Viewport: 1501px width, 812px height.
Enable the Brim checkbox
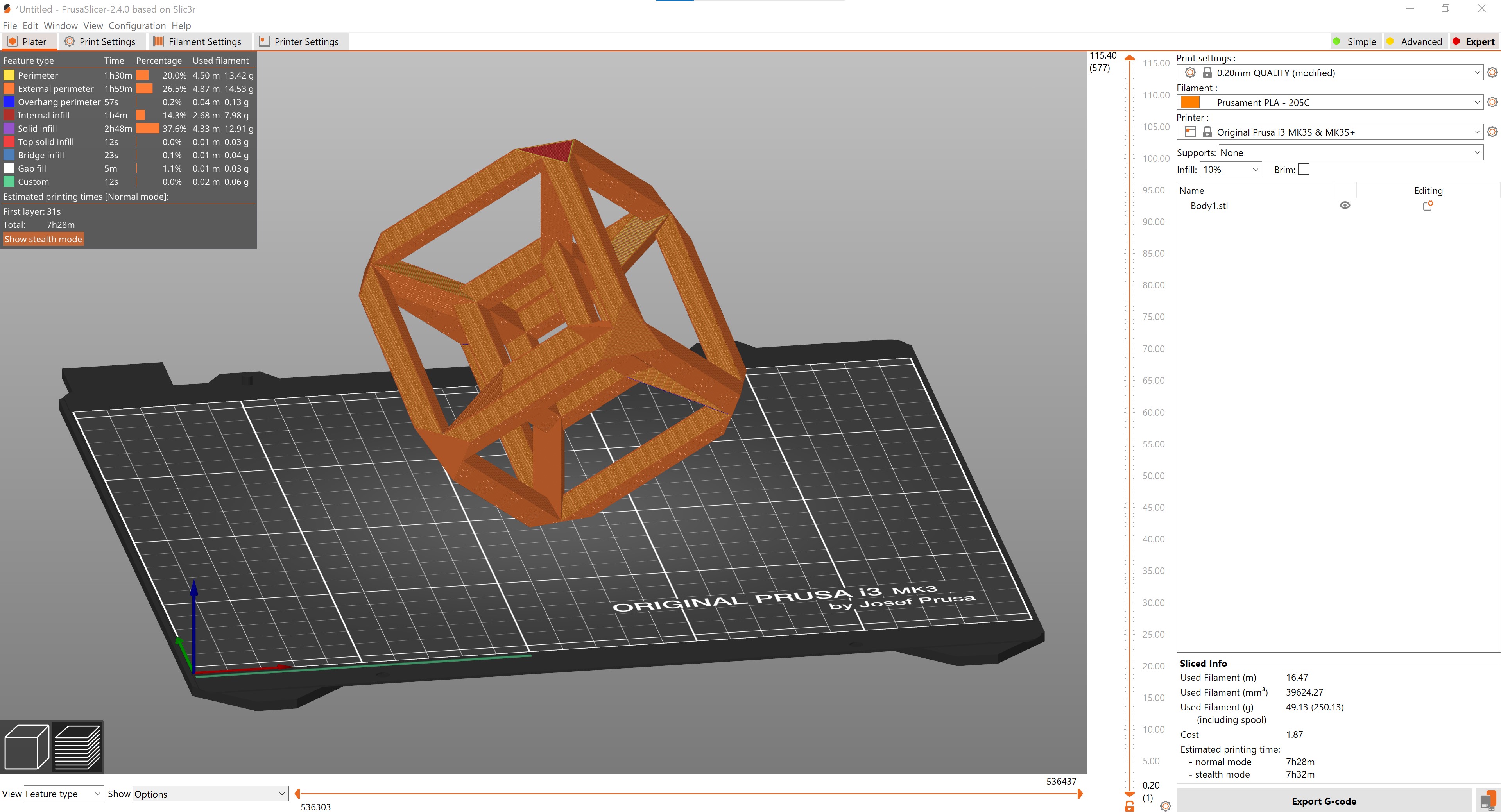[1304, 170]
